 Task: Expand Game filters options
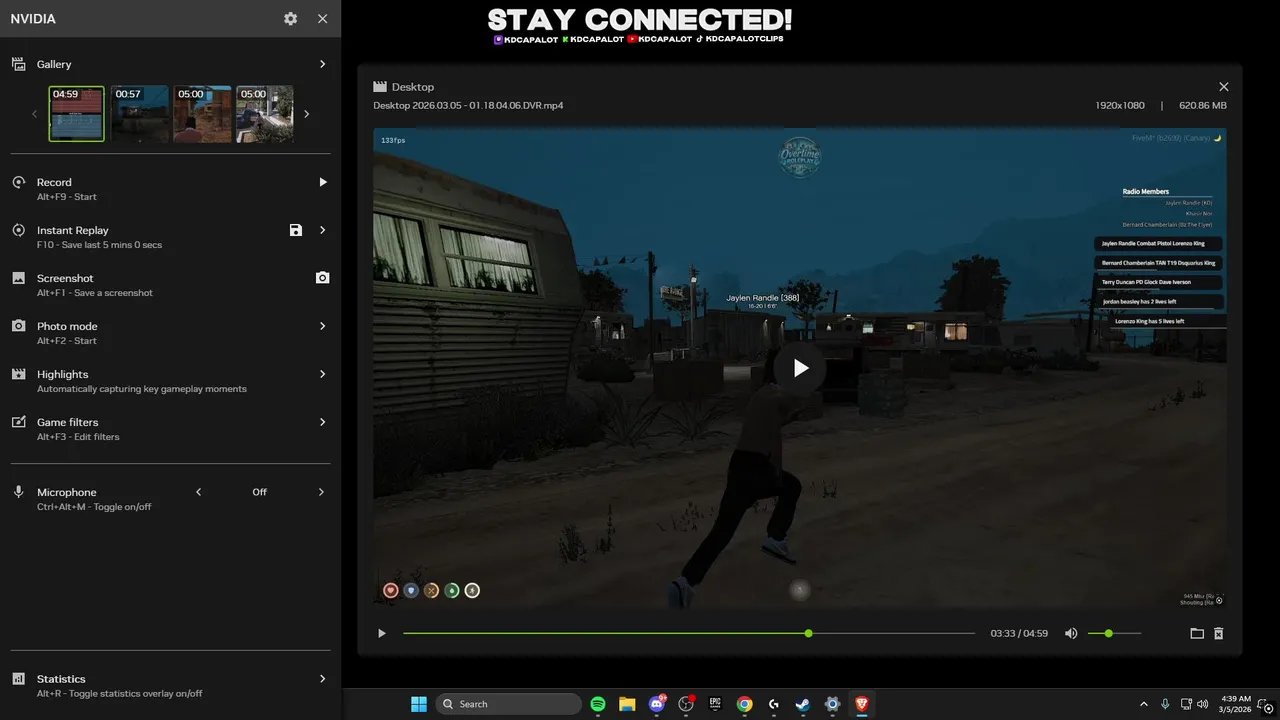click(x=322, y=422)
